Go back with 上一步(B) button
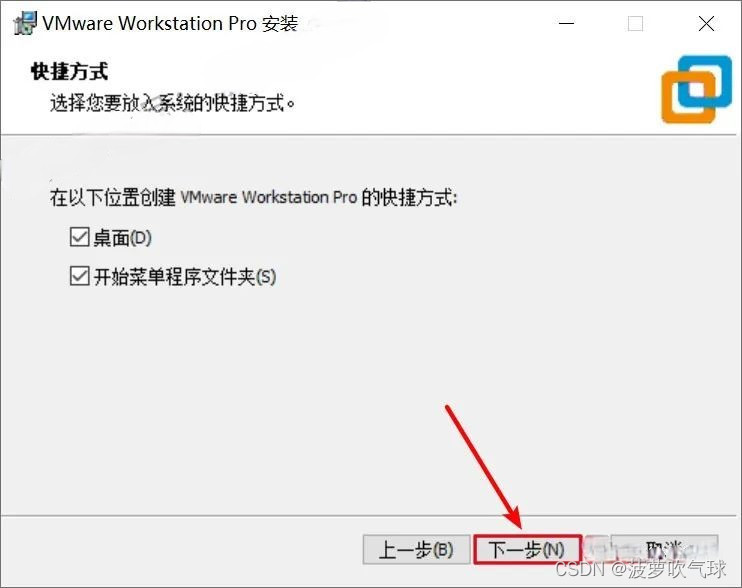 (416, 550)
